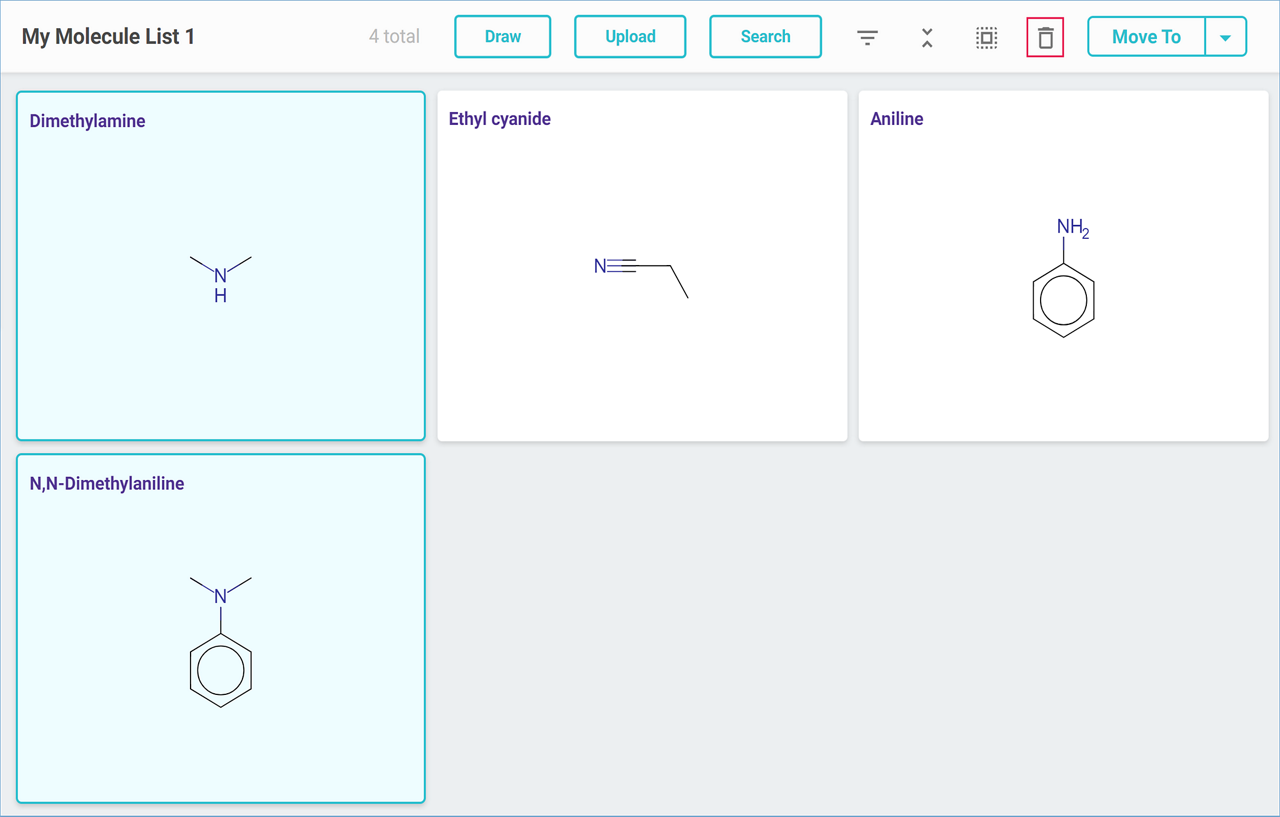Open the Dimethylamine title link

click(88, 121)
